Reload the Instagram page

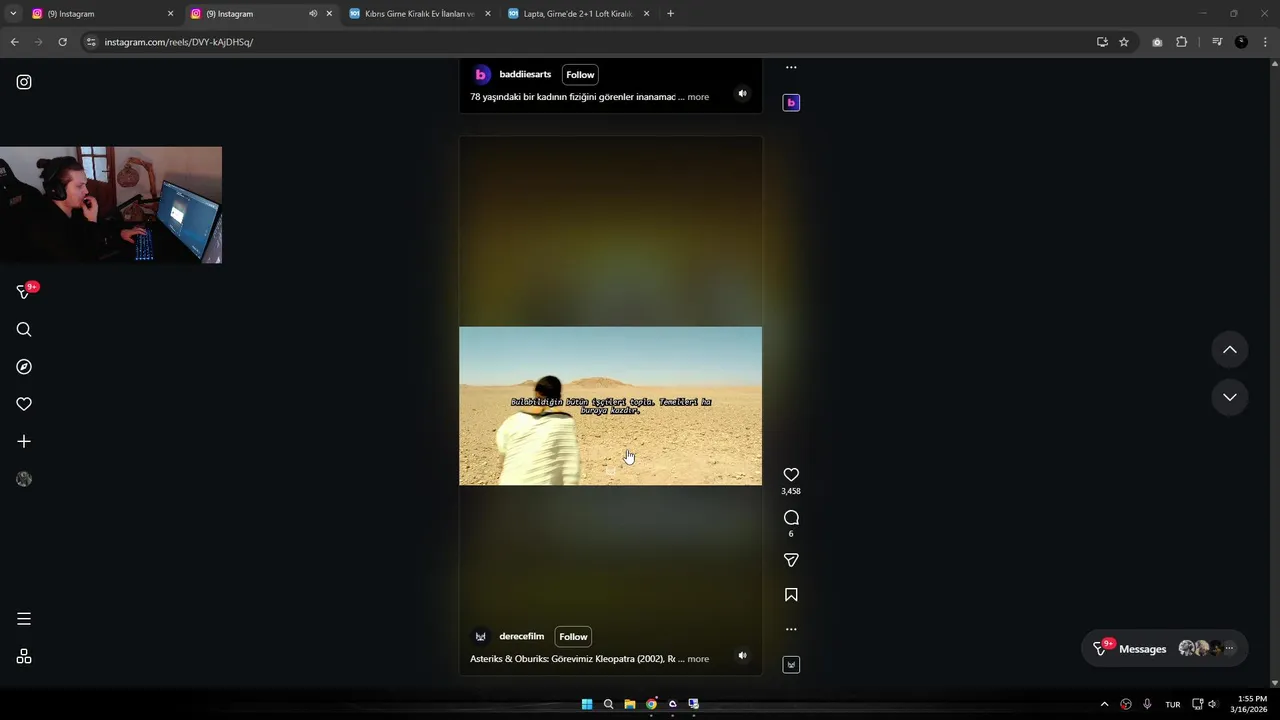pos(62,42)
